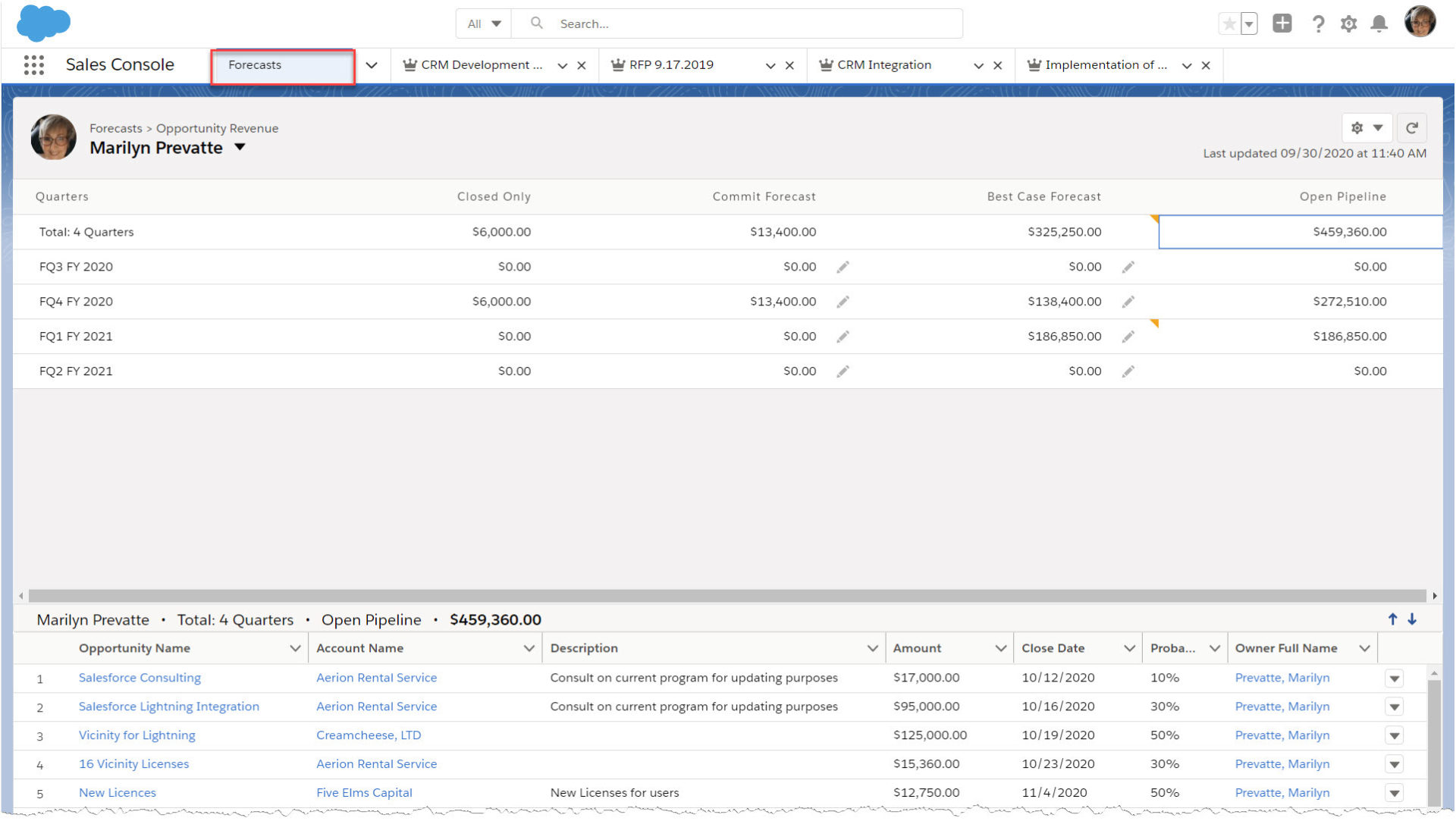
Task: Open the global actions plus icon
Action: pos(1282,24)
